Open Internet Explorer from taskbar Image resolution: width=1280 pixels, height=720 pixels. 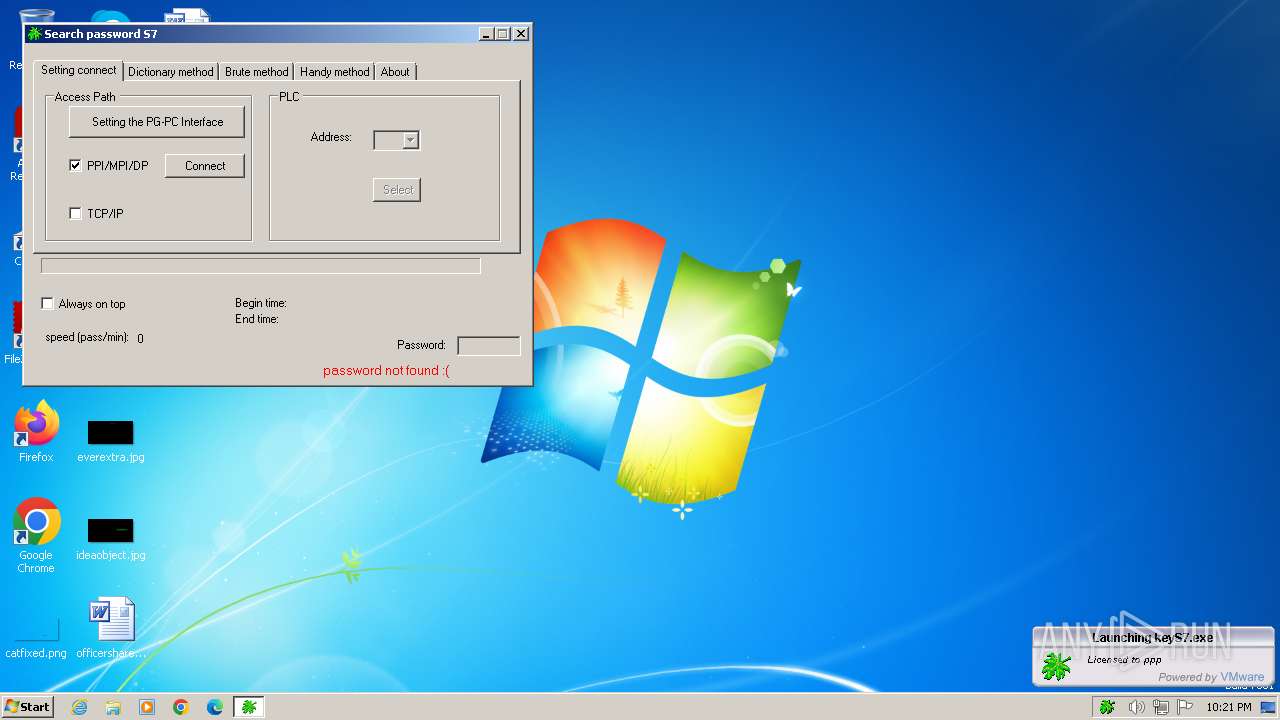(x=80, y=707)
